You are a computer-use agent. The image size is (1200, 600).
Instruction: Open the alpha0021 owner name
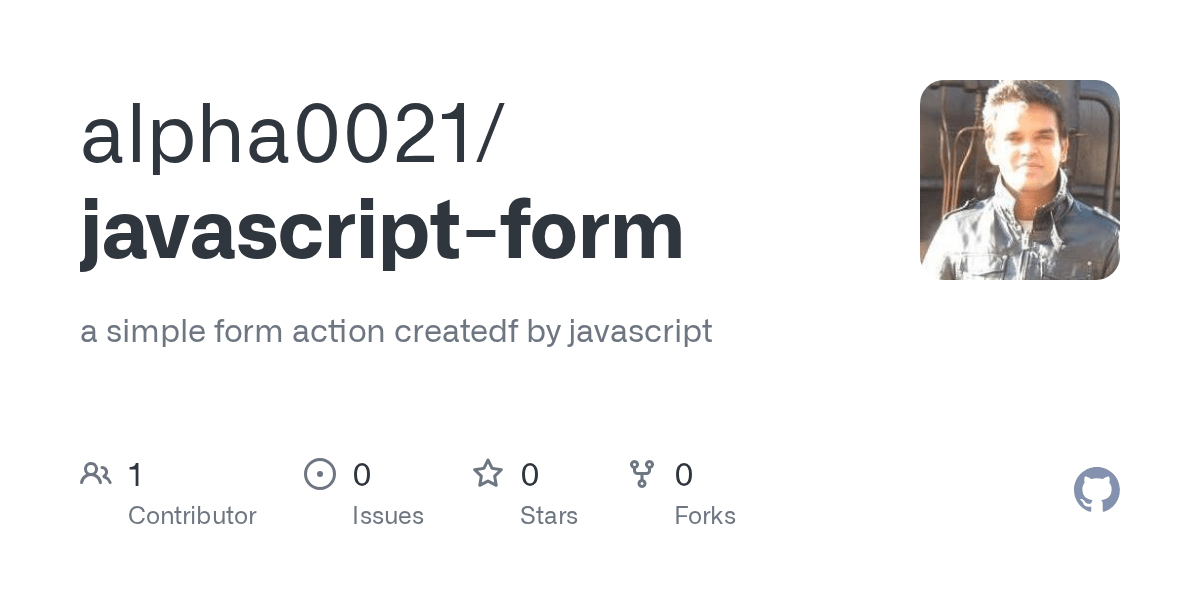[x=277, y=137]
